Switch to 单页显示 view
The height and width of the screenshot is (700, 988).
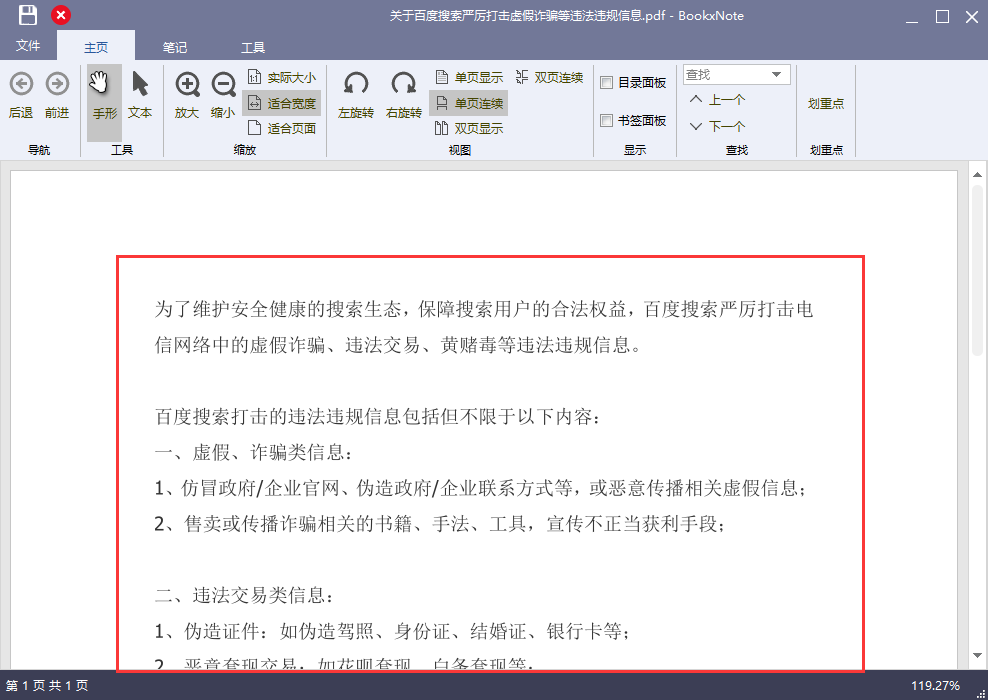pyautogui.click(x=469, y=77)
